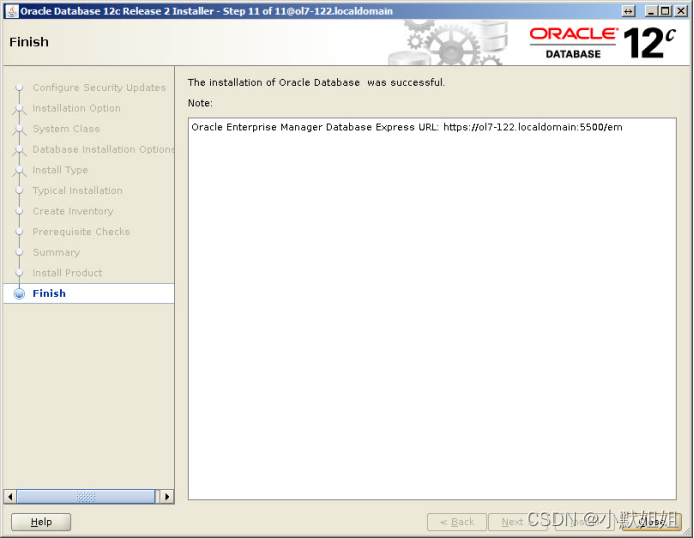Viewport: 694px width, 538px height.
Task: Click the disabled Next button
Action: [517, 522]
